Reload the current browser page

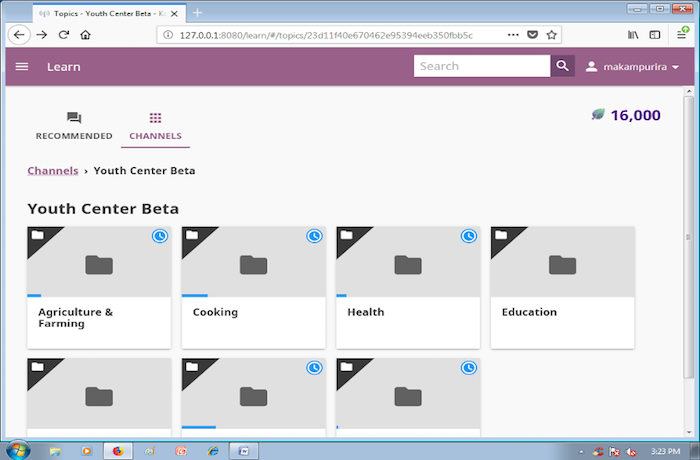[x=64, y=34]
